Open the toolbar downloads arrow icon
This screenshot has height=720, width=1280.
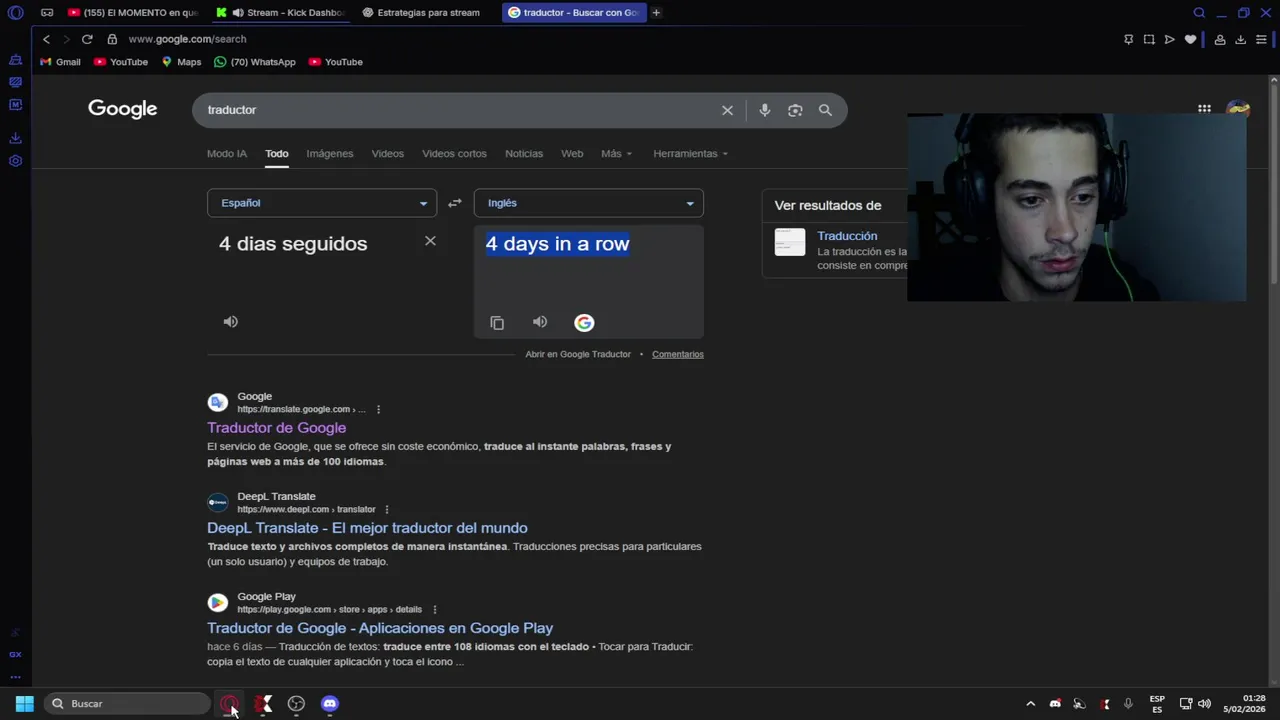1240,39
